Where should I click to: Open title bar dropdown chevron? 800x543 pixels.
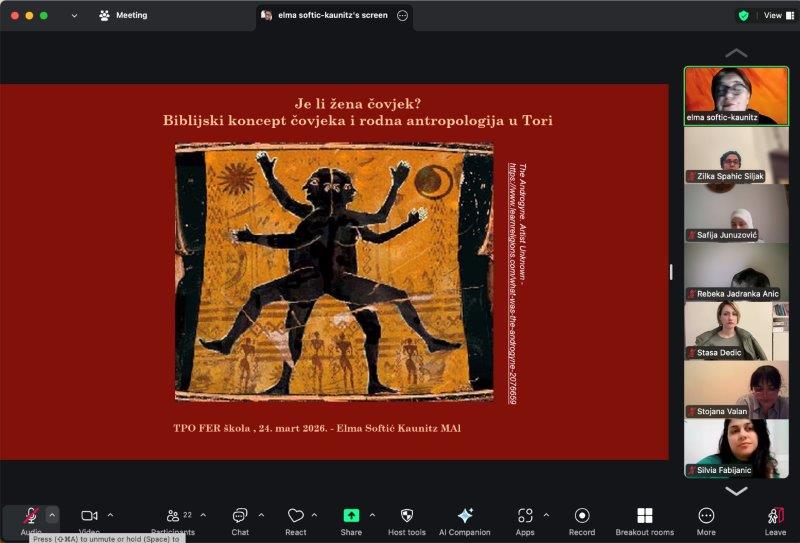[x=74, y=16]
